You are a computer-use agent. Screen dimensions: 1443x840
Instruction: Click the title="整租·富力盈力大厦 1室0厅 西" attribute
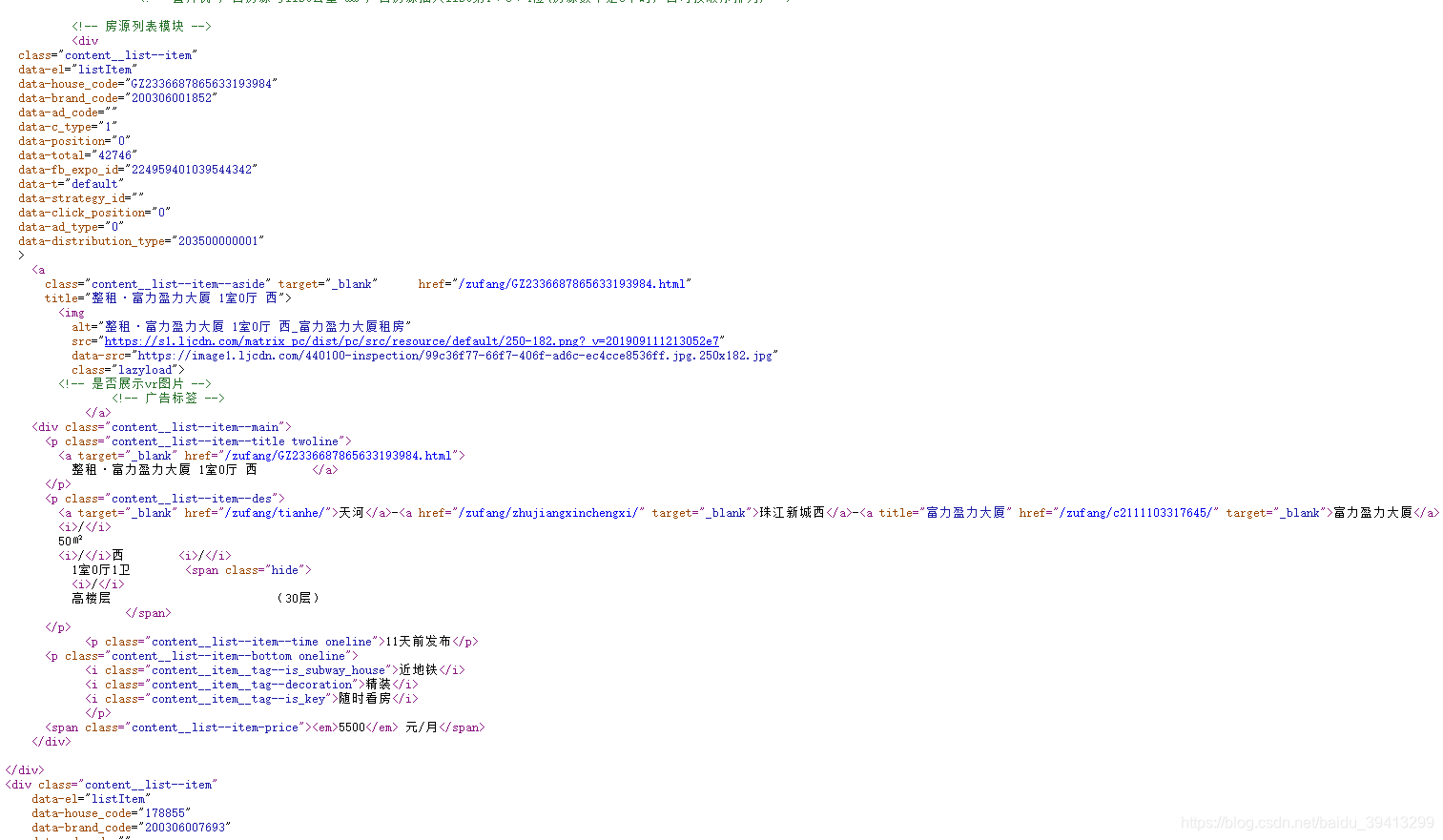point(164,298)
